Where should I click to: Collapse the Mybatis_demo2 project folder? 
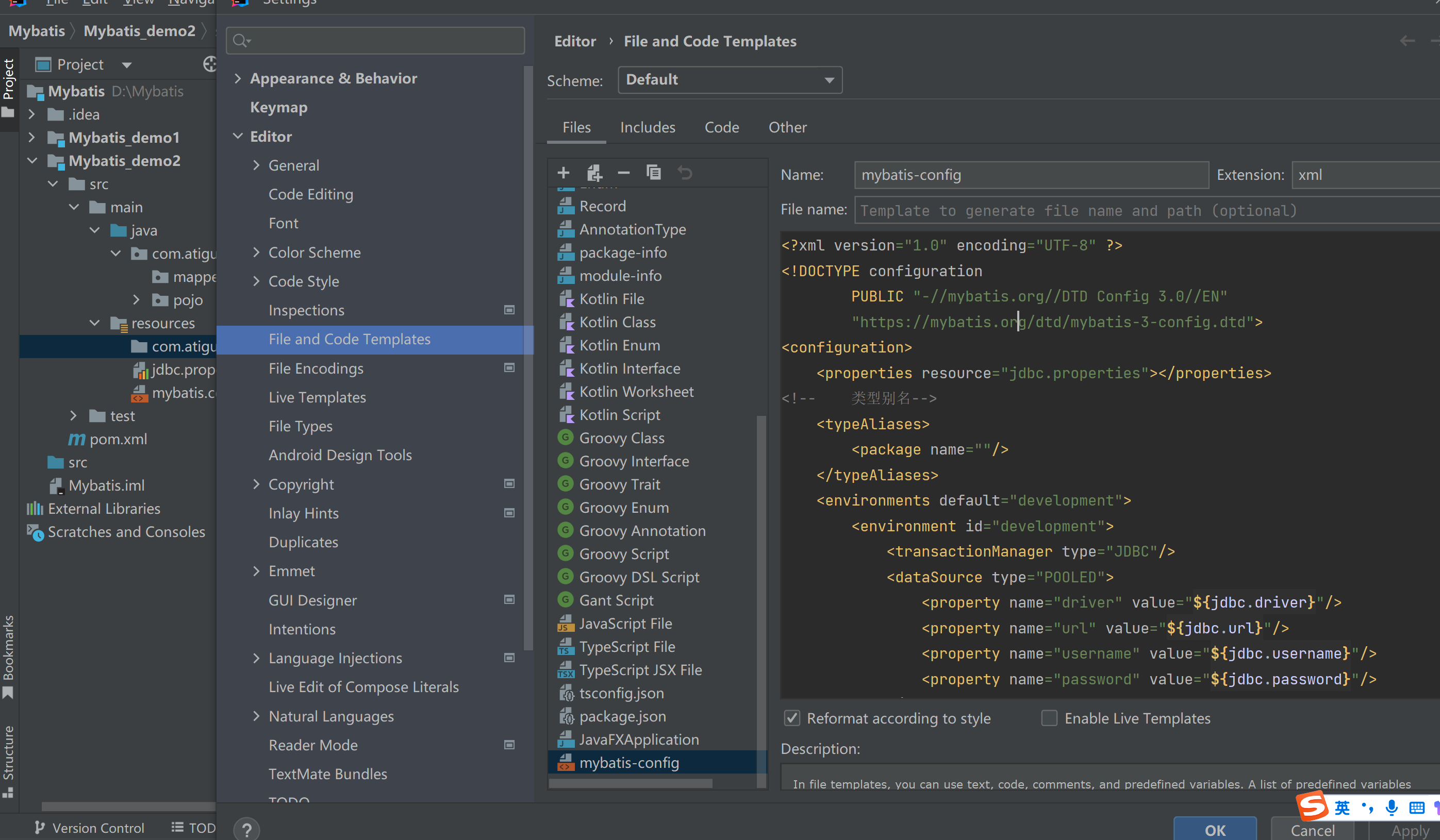32,161
